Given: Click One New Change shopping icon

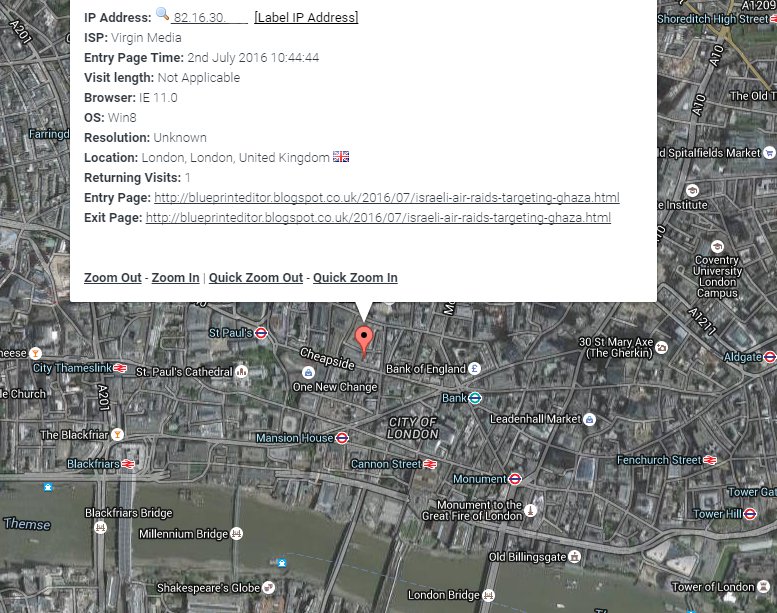Looking at the screenshot, I should tap(308, 372).
